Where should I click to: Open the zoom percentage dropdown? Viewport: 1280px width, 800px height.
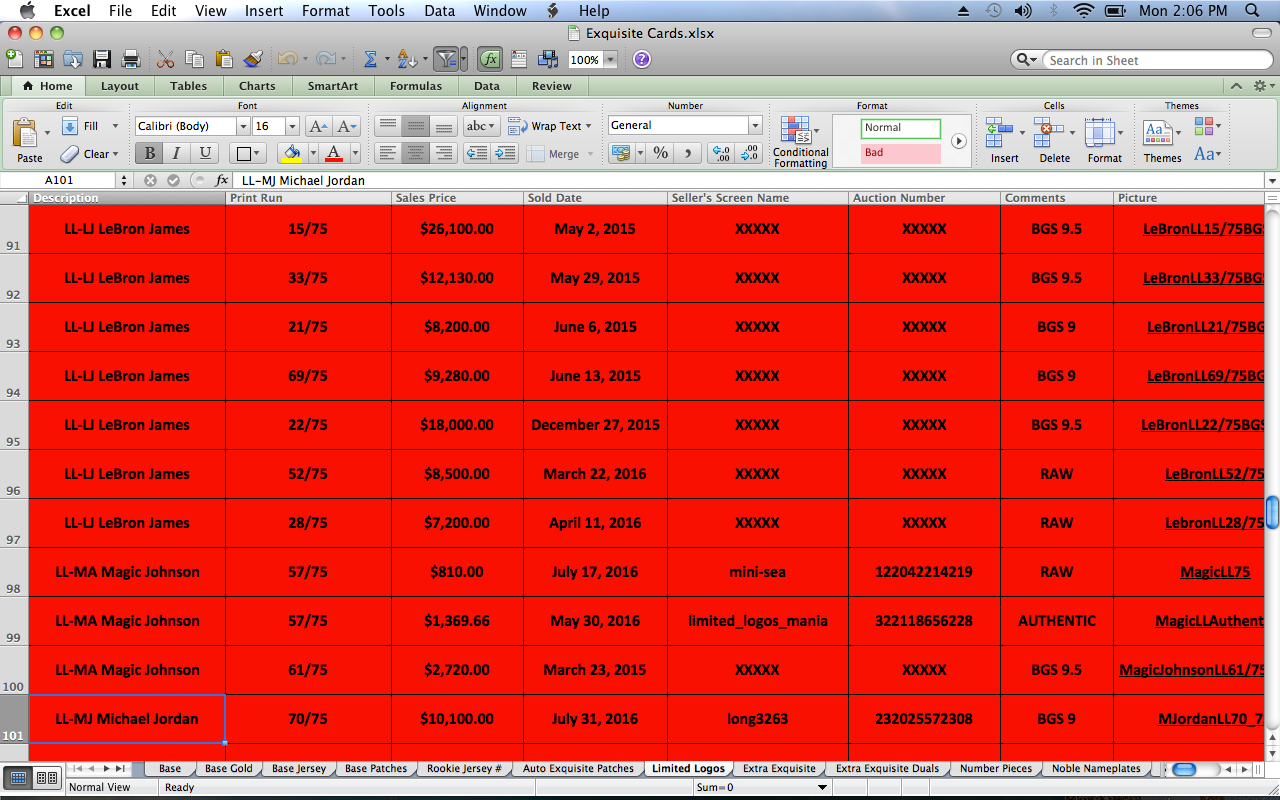pos(610,60)
